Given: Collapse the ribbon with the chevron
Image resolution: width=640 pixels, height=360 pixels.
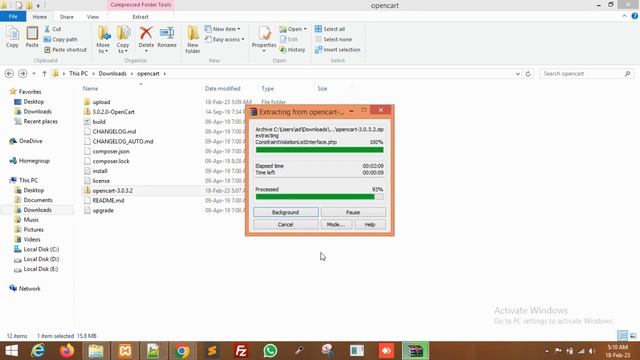Looking at the screenshot, I should click(624, 16).
